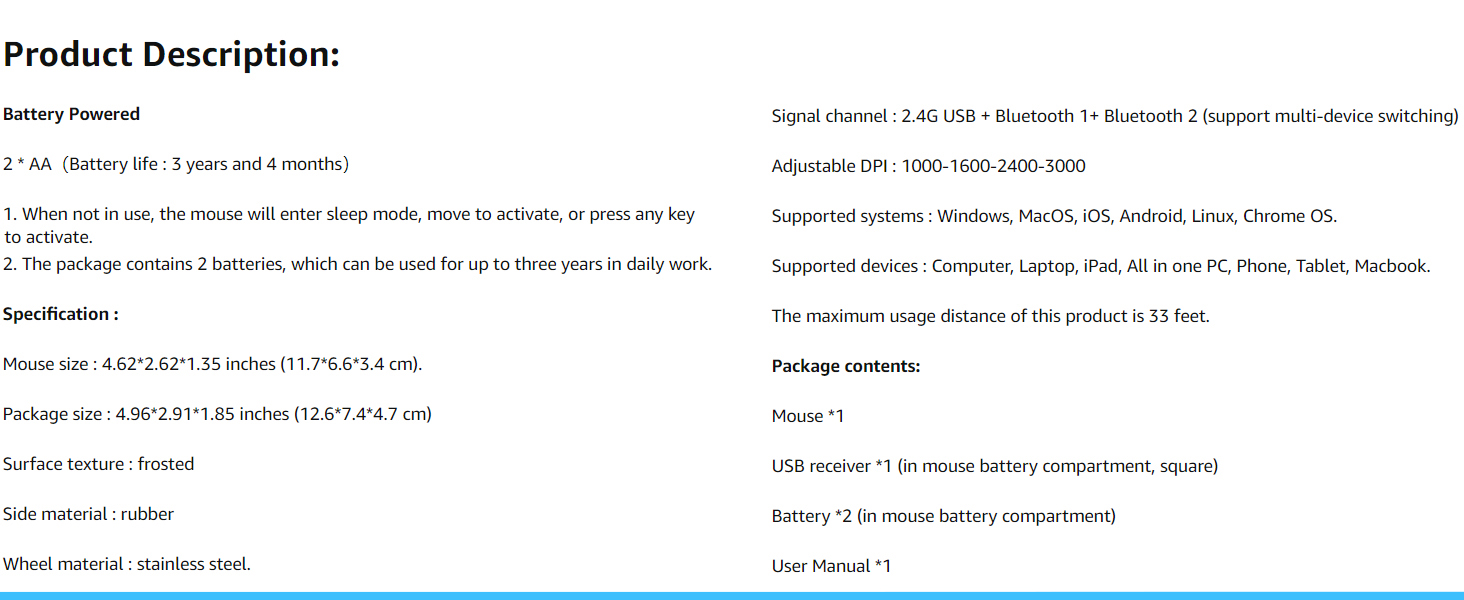The height and width of the screenshot is (600, 1464).
Task: Click the Side material rubber line
Action: click(88, 514)
